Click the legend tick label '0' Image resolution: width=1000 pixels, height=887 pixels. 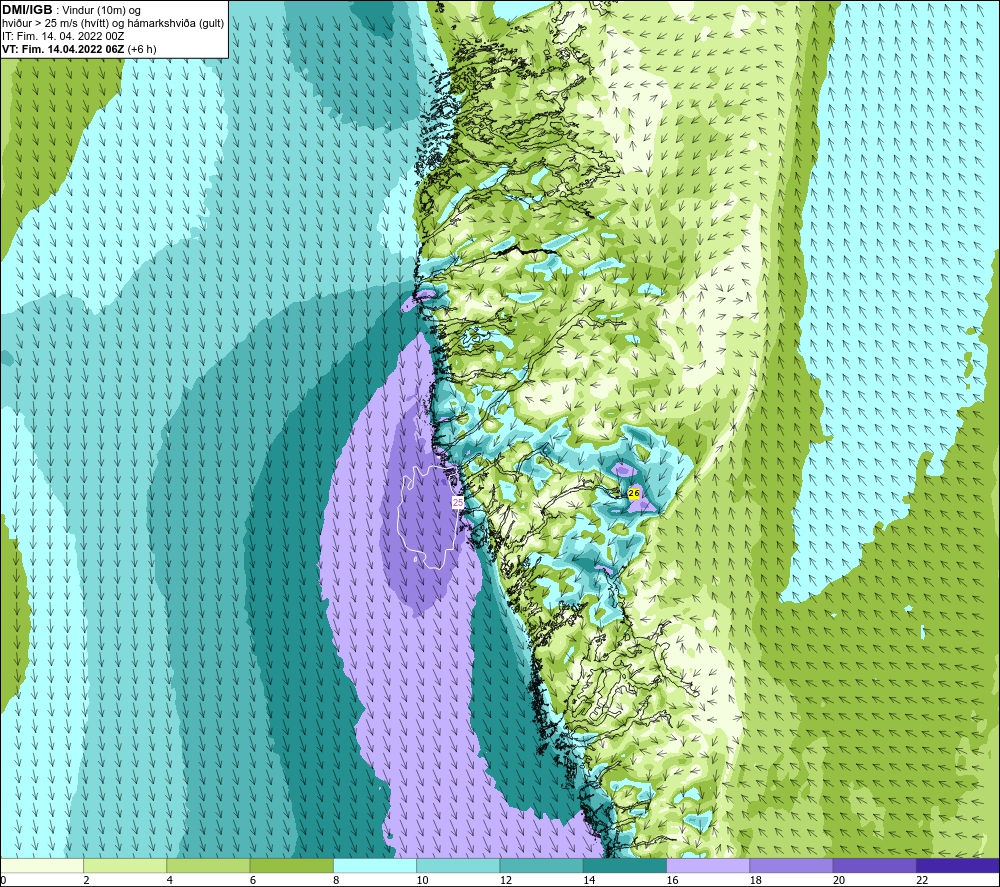pyautogui.click(x=3, y=880)
